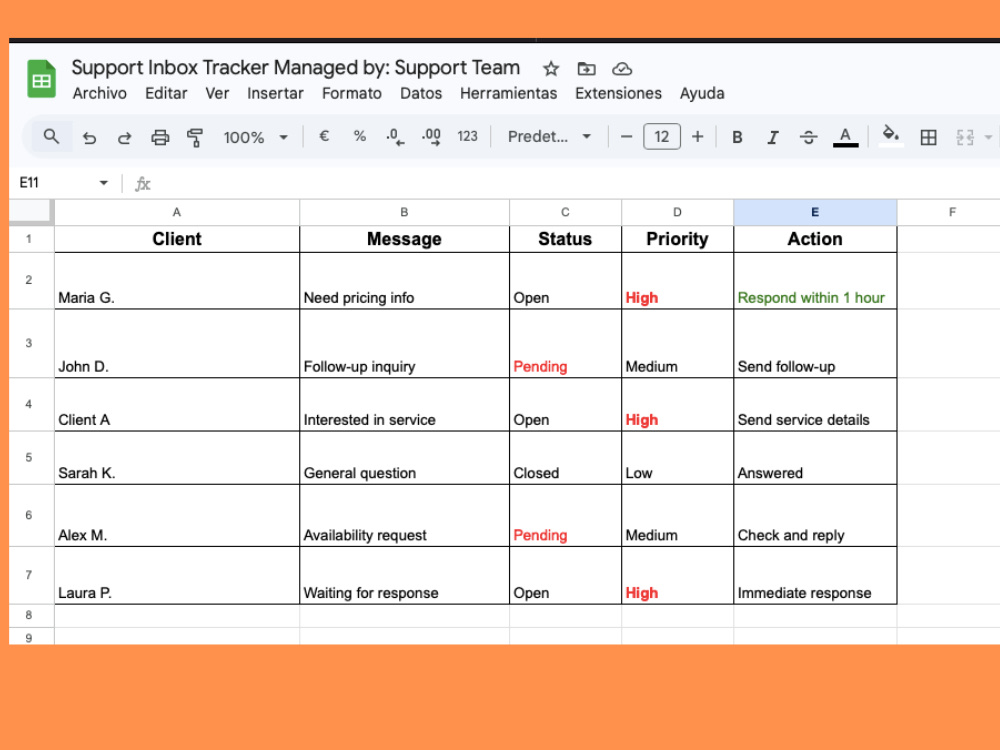Check the cloud save status icon
1000x750 pixels.
(x=622, y=68)
